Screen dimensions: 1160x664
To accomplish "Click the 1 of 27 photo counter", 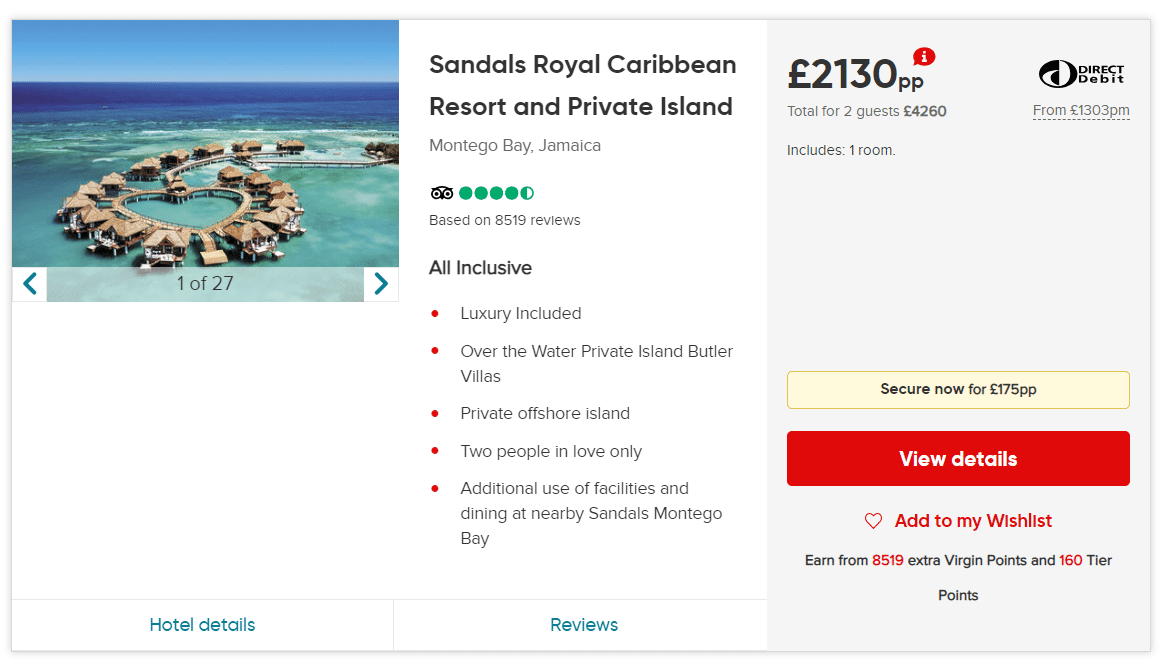I will pyautogui.click(x=205, y=284).
